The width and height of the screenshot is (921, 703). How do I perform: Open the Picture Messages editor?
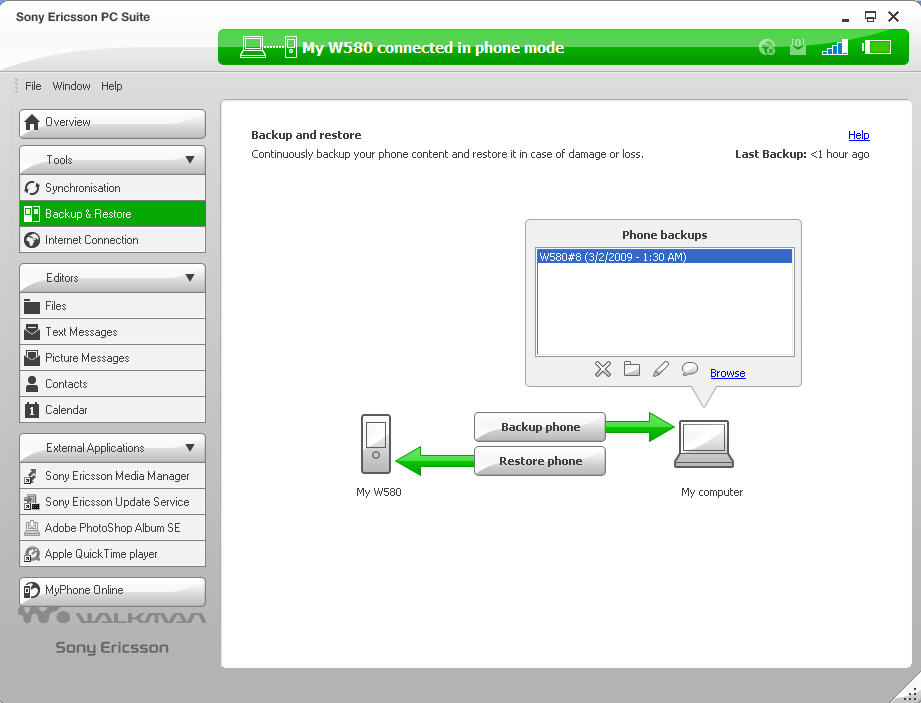click(112, 358)
